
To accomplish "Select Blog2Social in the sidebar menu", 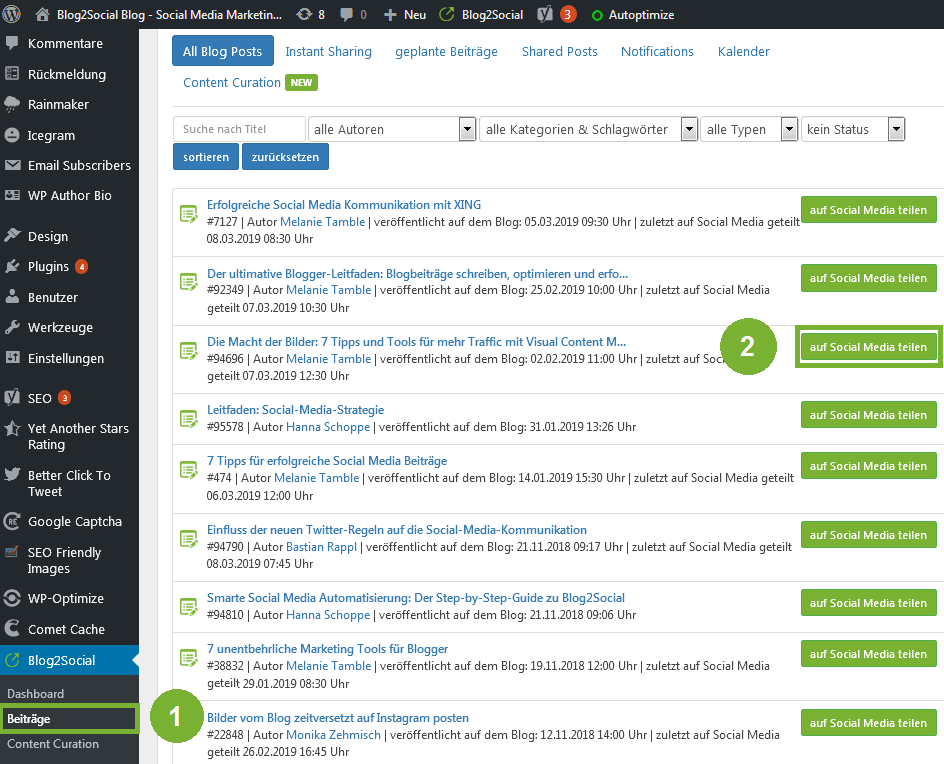I will tap(69, 660).
